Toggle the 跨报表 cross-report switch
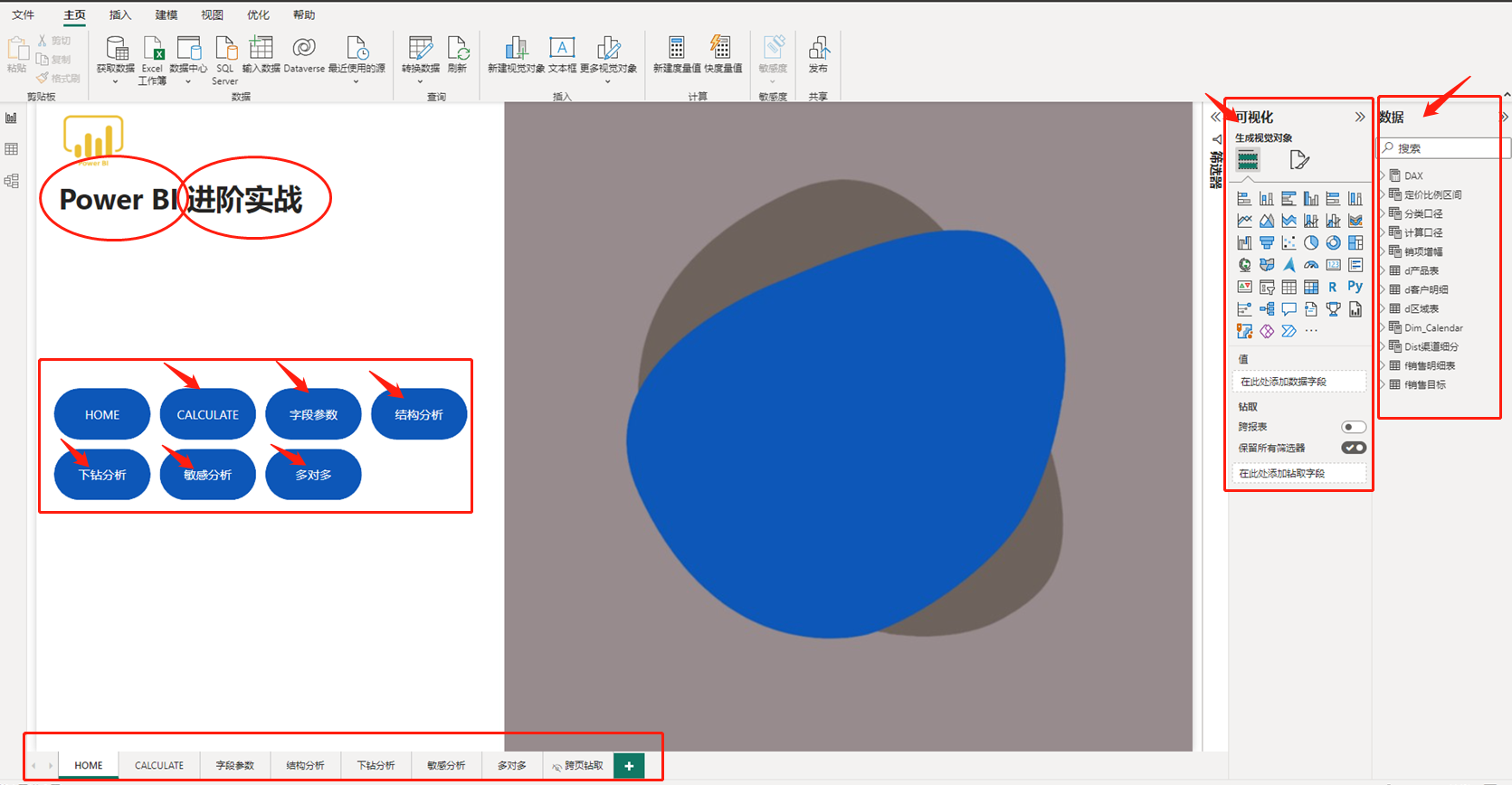 (x=1354, y=427)
